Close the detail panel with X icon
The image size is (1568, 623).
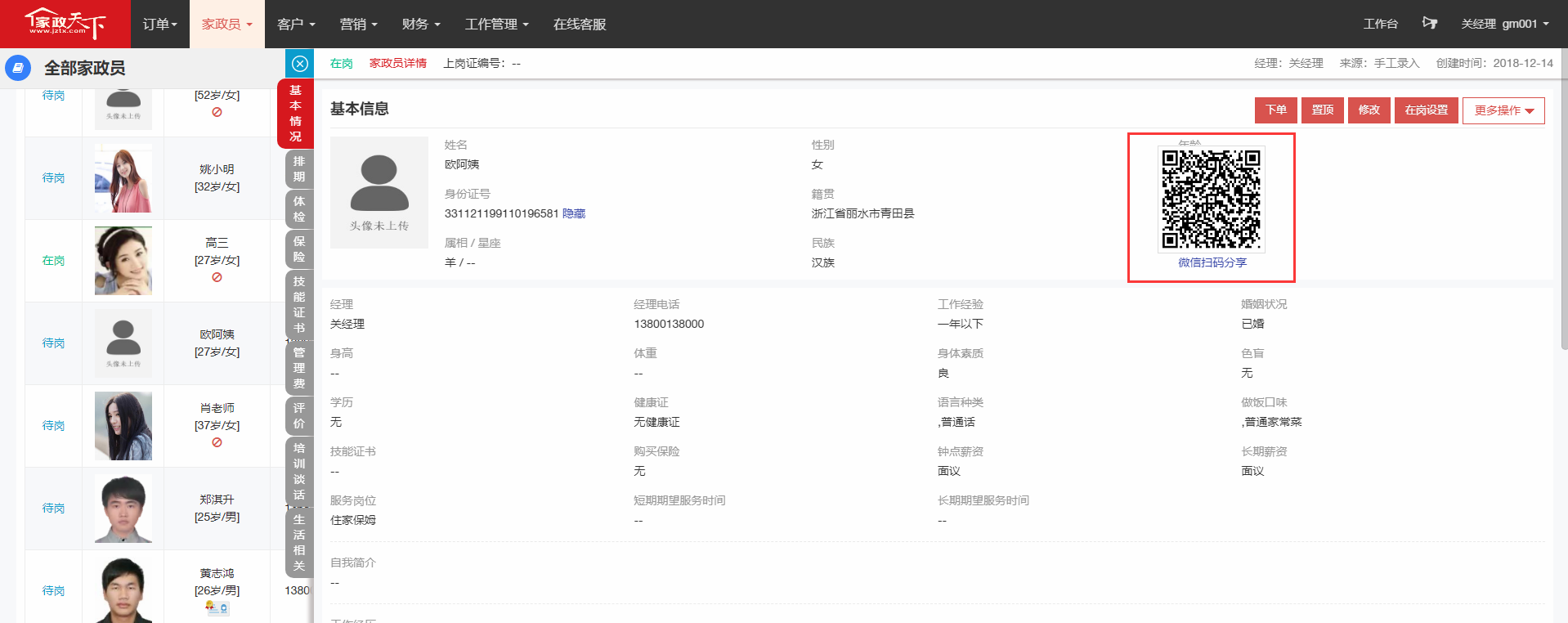tap(300, 64)
